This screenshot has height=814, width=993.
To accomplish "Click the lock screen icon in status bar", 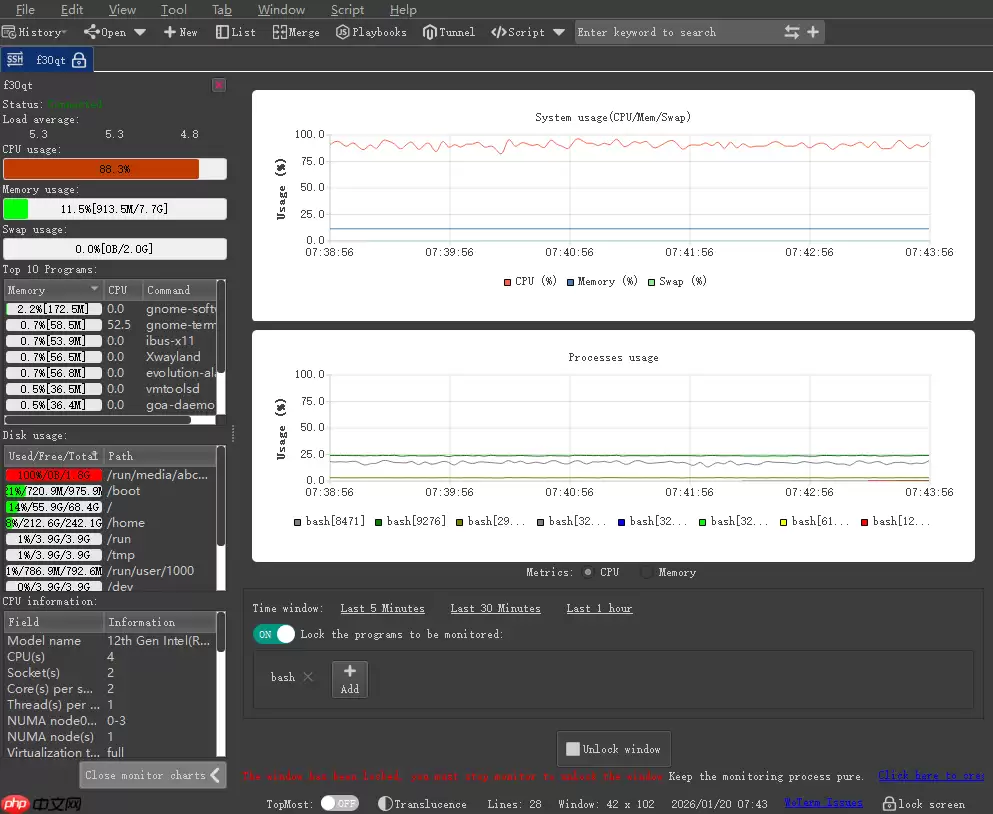I will click(891, 803).
